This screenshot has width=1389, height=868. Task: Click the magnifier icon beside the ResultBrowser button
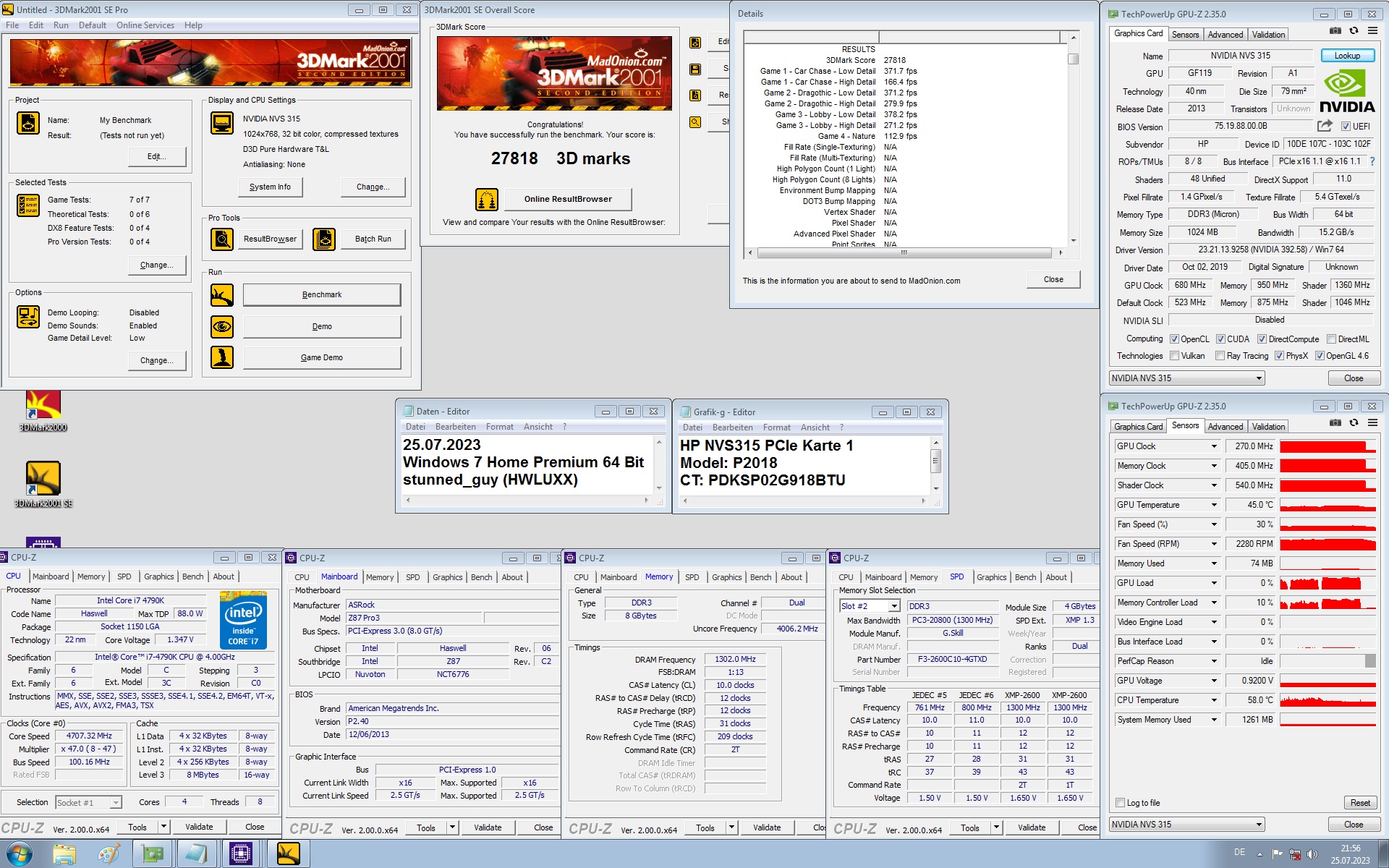[222, 239]
